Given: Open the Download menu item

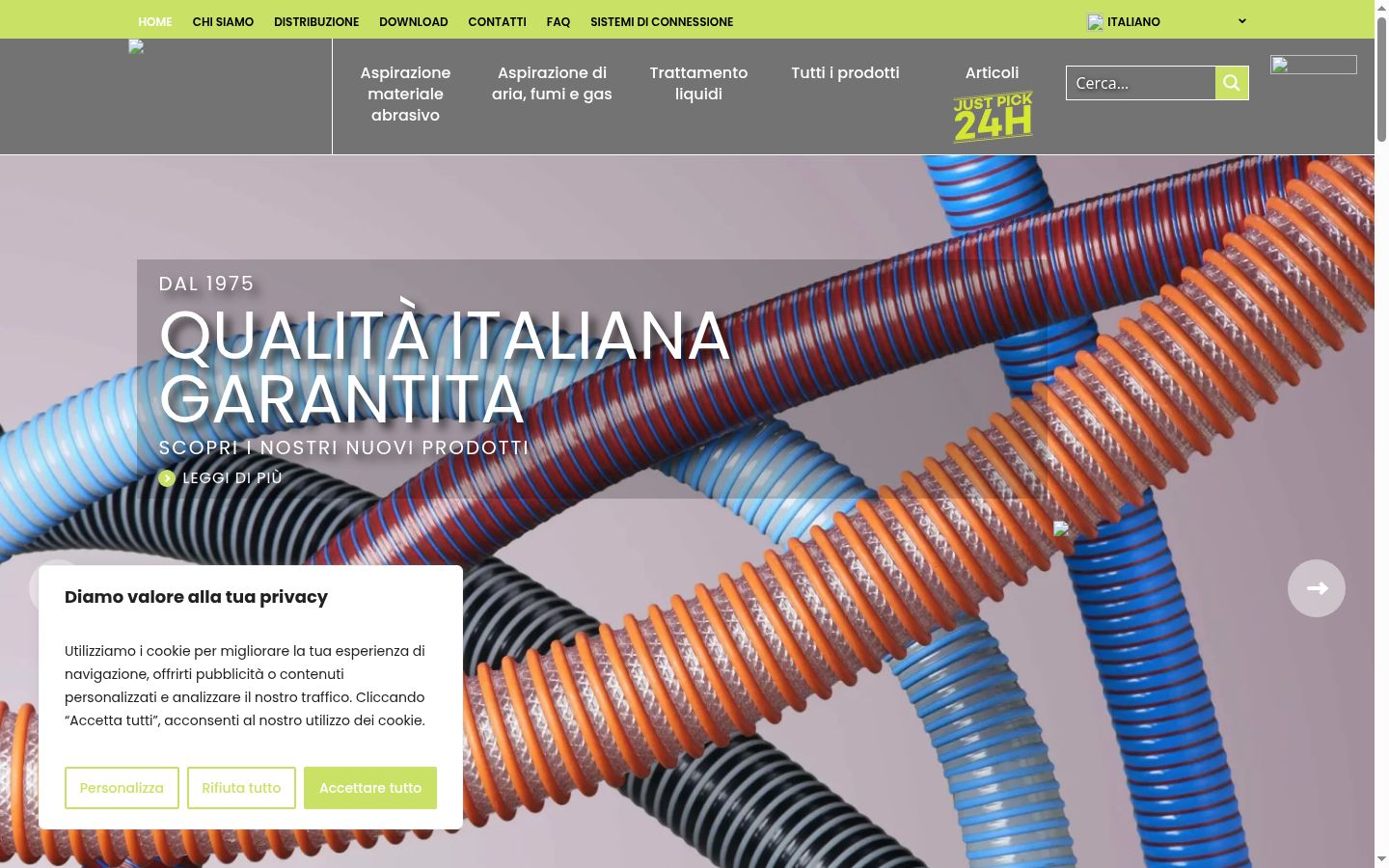Looking at the screenshot, I should pos(414,21).
